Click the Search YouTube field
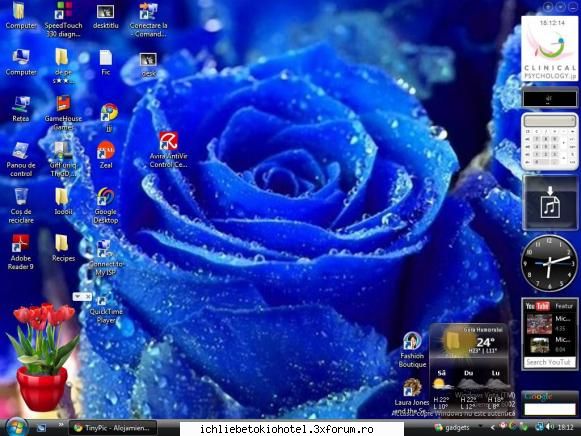This screenshot has height=436, width=581. pyautogui.click(x=549, y=362)
